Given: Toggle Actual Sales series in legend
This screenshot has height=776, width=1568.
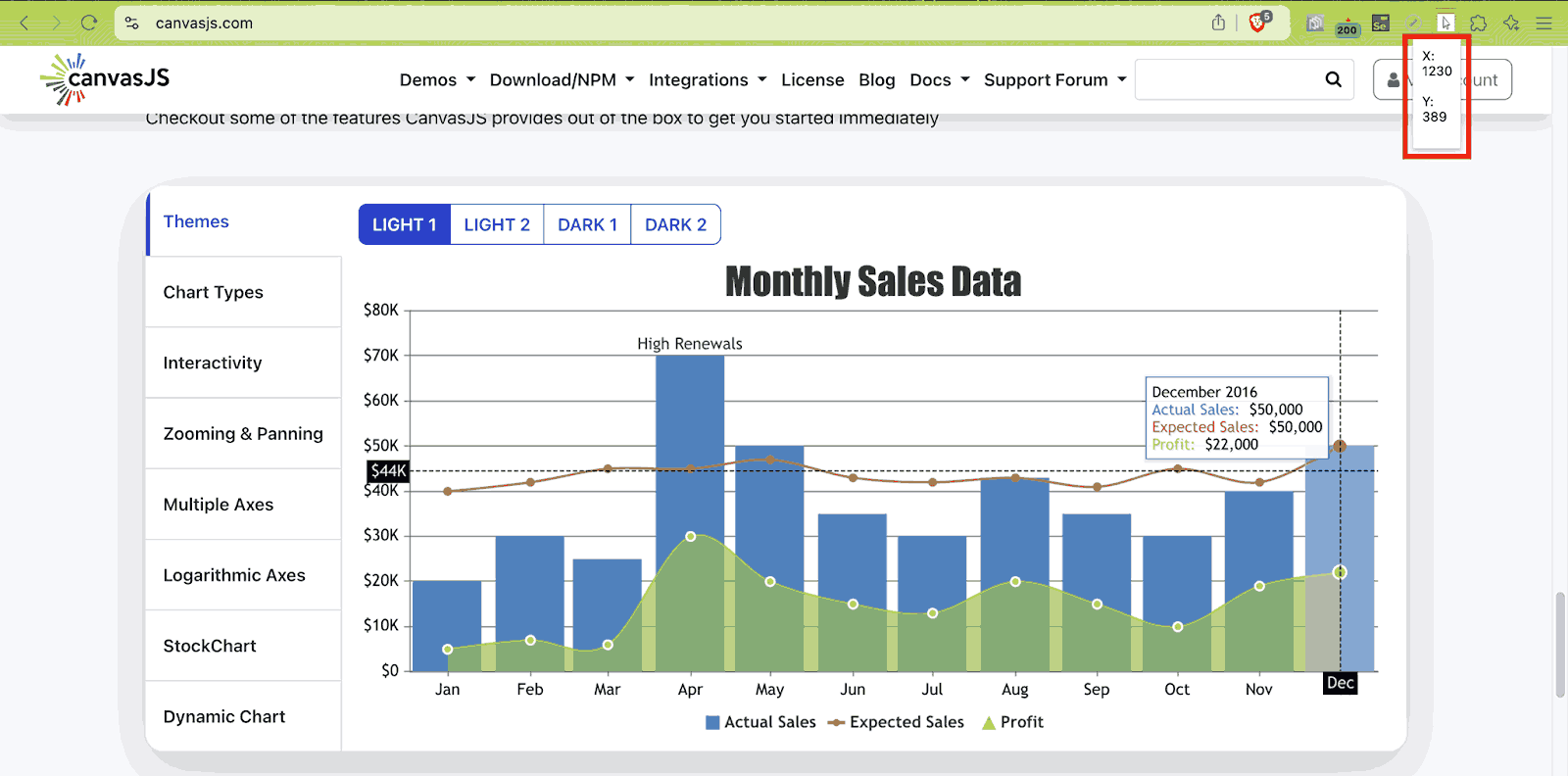Looking at the screenshot, I should (x=760, y=722).
